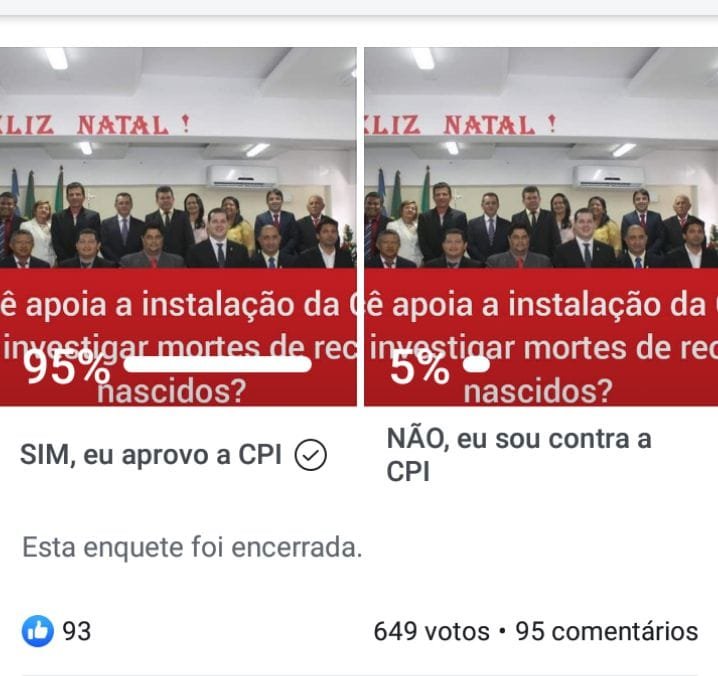
Task: Click the 95% result progress bar
Action: coord(218,365)
